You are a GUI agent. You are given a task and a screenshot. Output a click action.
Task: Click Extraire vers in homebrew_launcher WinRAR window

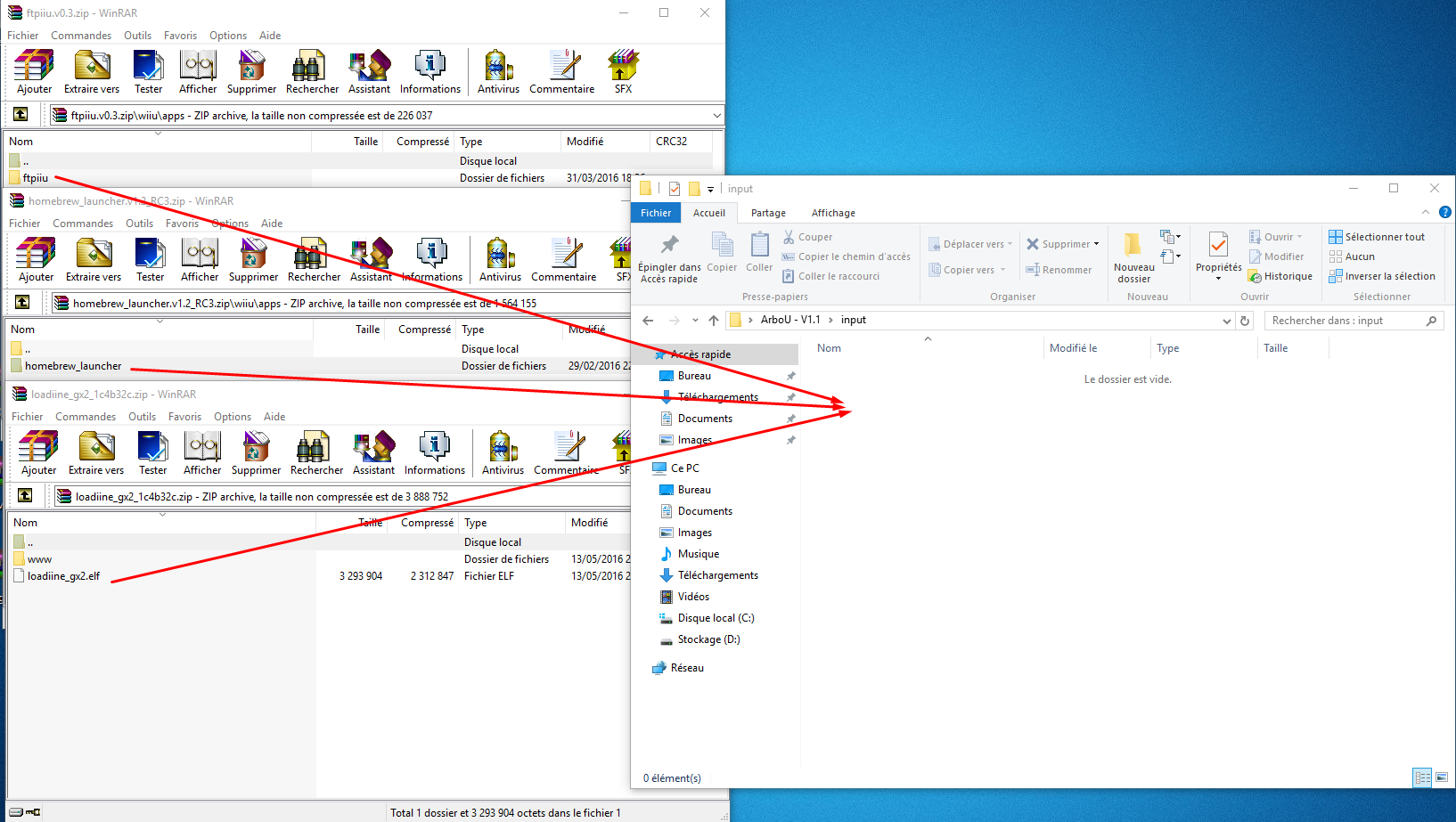[94, 260]
